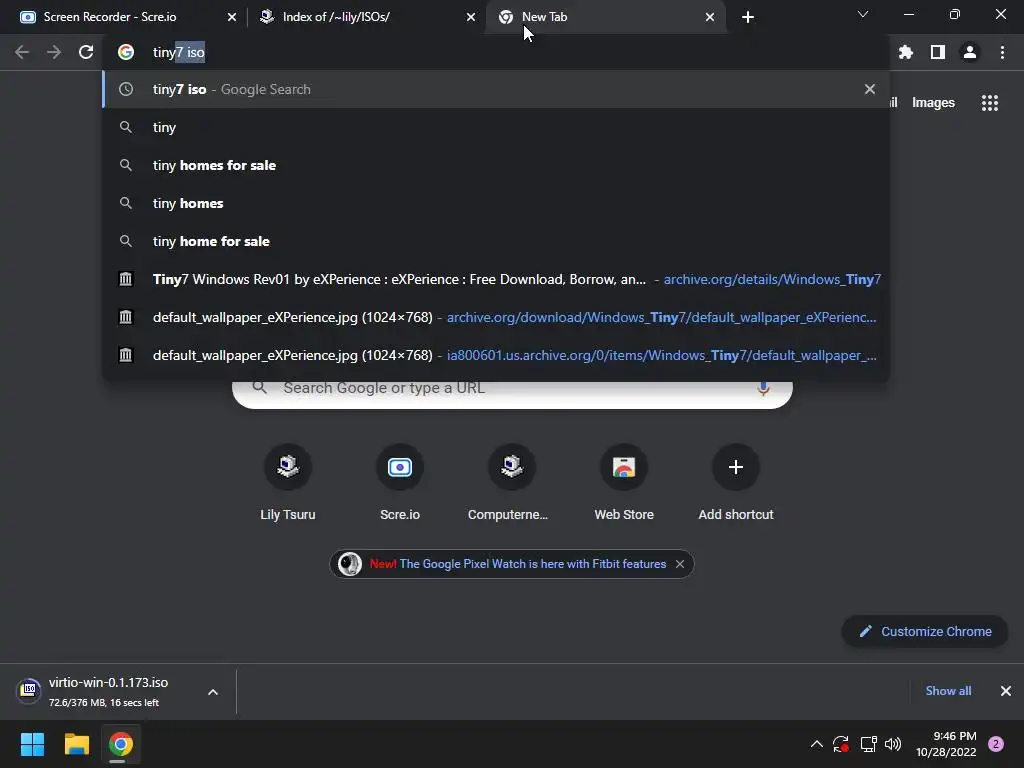Expand the virtio-win download options chevron
The height and width of the screenshot is (768, 1024).
(213, 692)
